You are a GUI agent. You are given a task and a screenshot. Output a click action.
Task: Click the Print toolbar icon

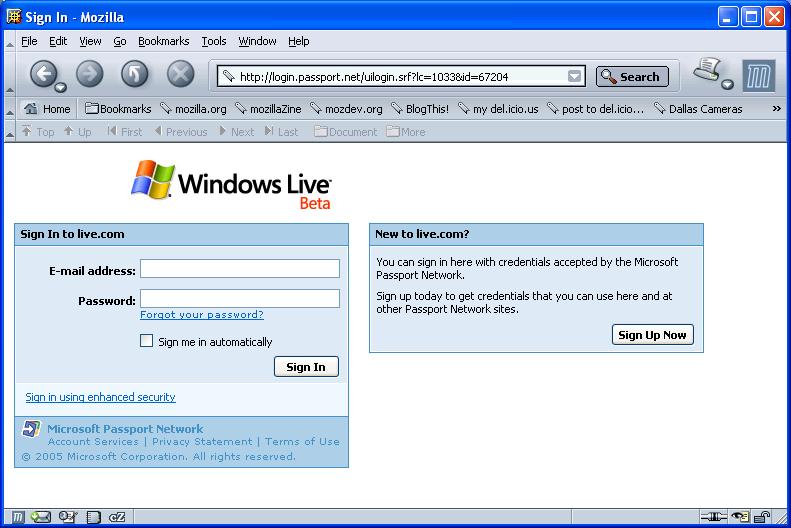tap(707, 70)
